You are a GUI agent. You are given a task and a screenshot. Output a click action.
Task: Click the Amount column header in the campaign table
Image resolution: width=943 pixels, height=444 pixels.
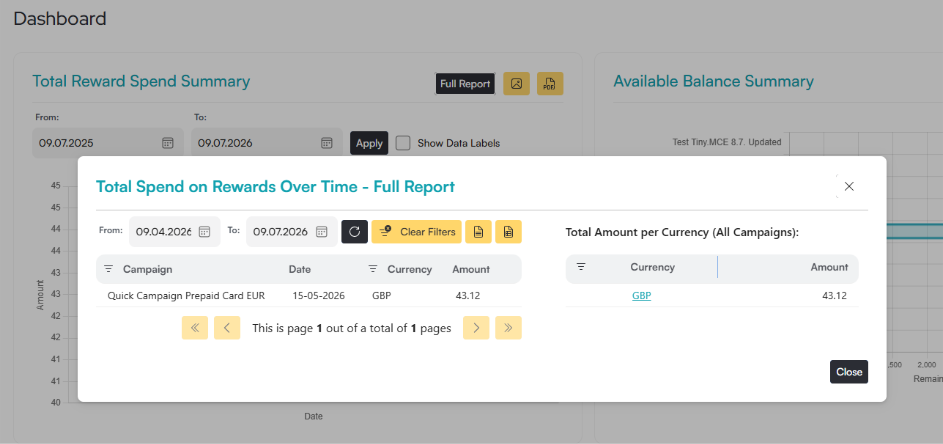[471, 269]
